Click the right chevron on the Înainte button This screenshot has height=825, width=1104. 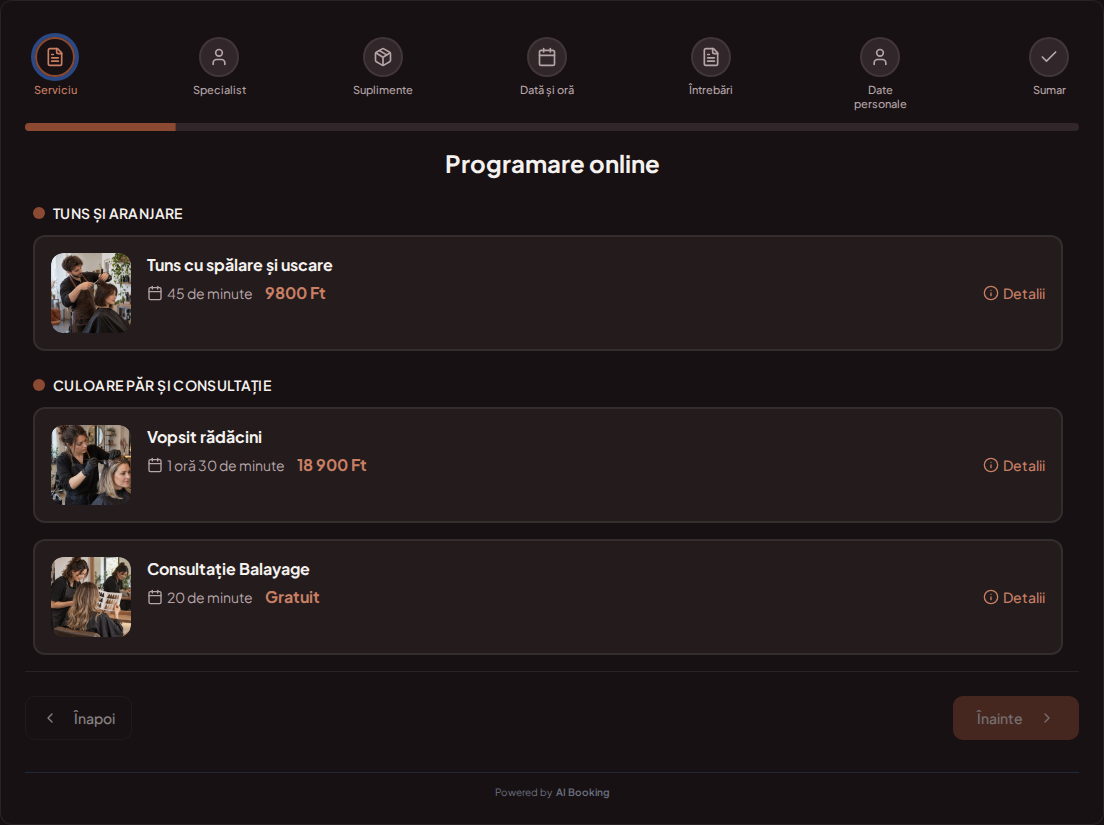coord(1047,718)
